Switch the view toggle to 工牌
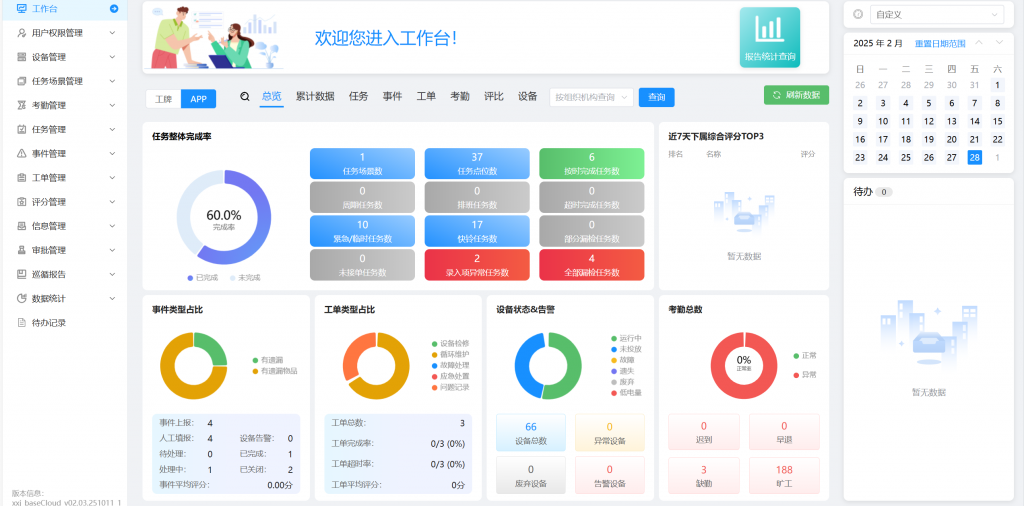This screenshot has width=1024, height=506. click(164, 99)
